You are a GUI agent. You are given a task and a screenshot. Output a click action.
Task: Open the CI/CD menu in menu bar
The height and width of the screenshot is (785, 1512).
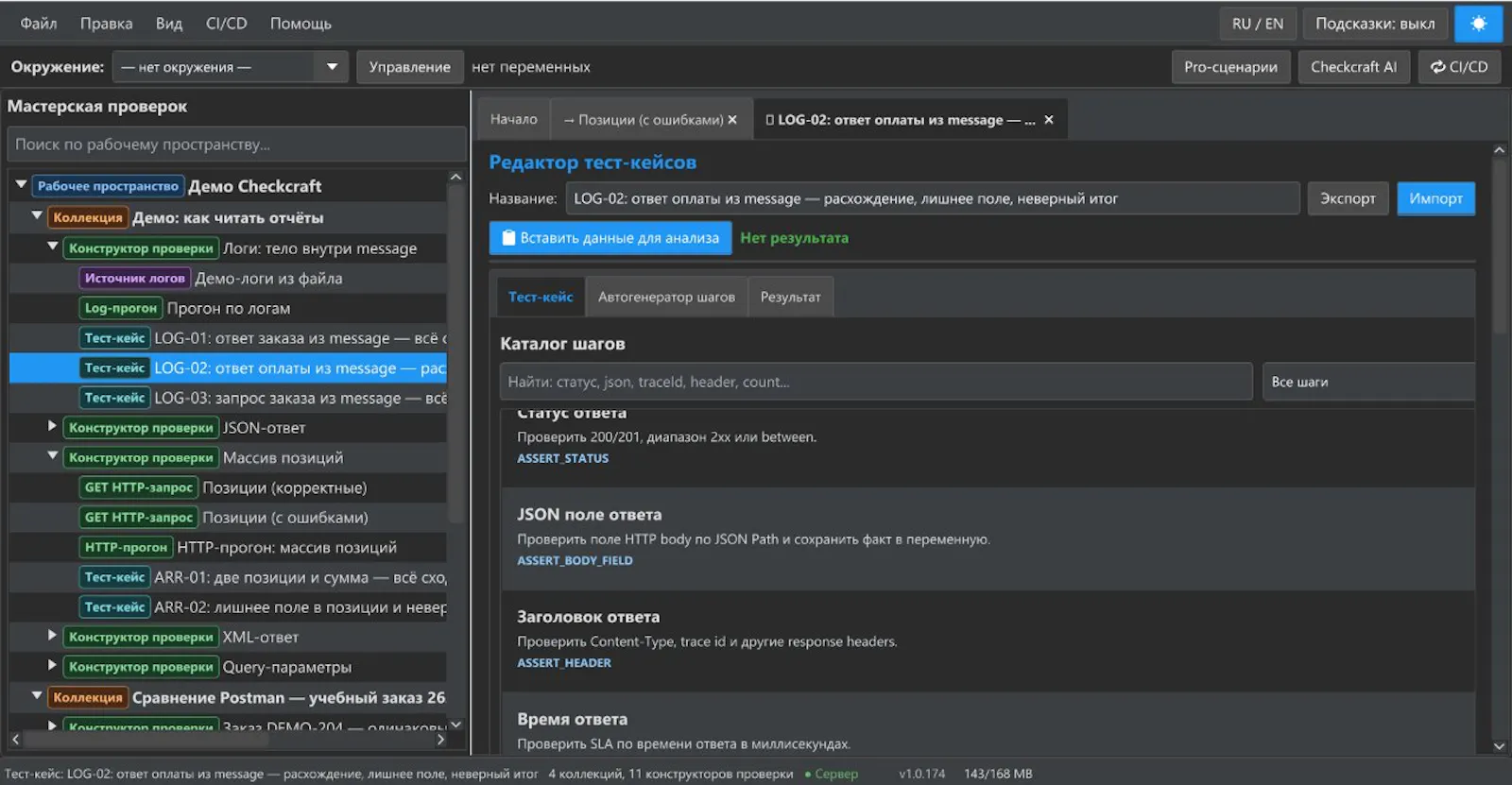coord(227,24)
